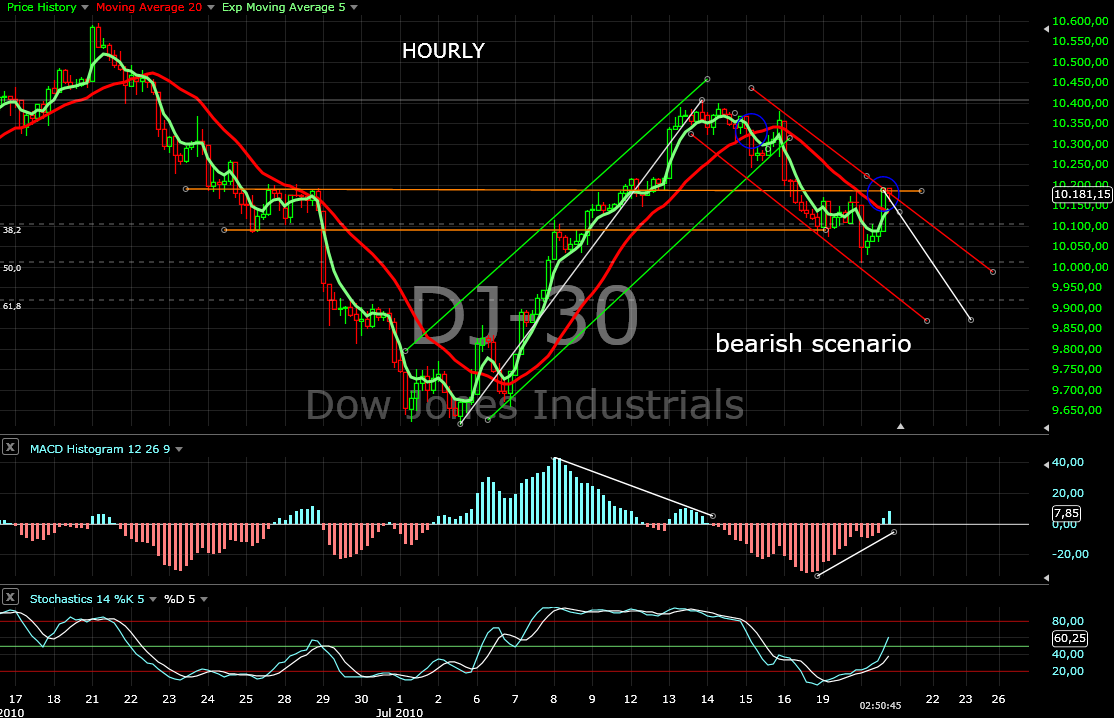Click the current price tag 10.181,15
Image resolution: width=1114 pixels, height=718 pixels.
point(1082,194)
